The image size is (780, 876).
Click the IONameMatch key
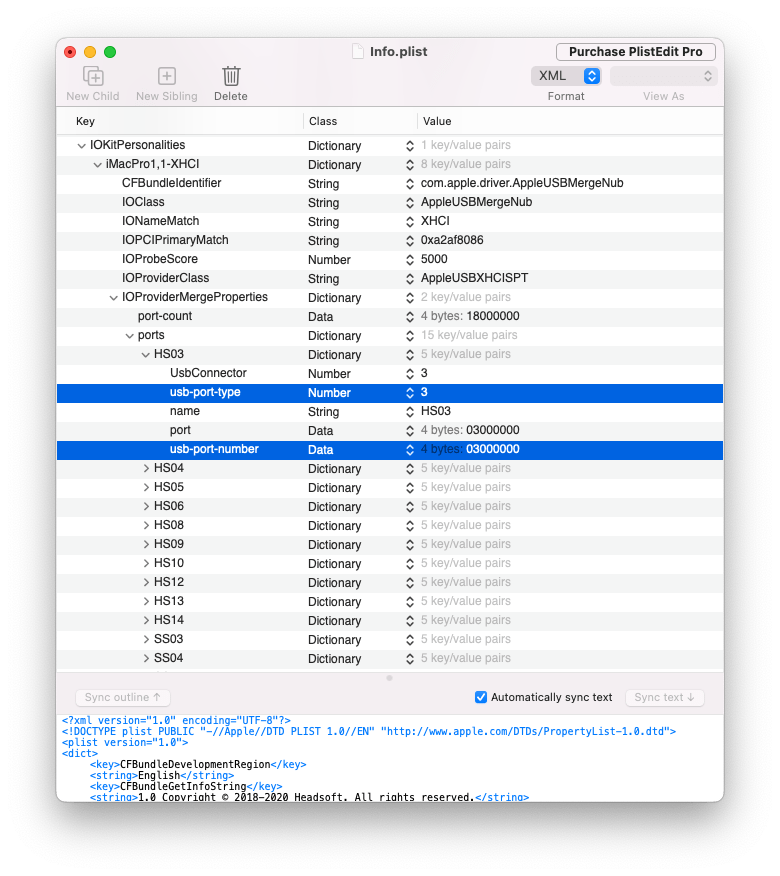coord(160,221)
